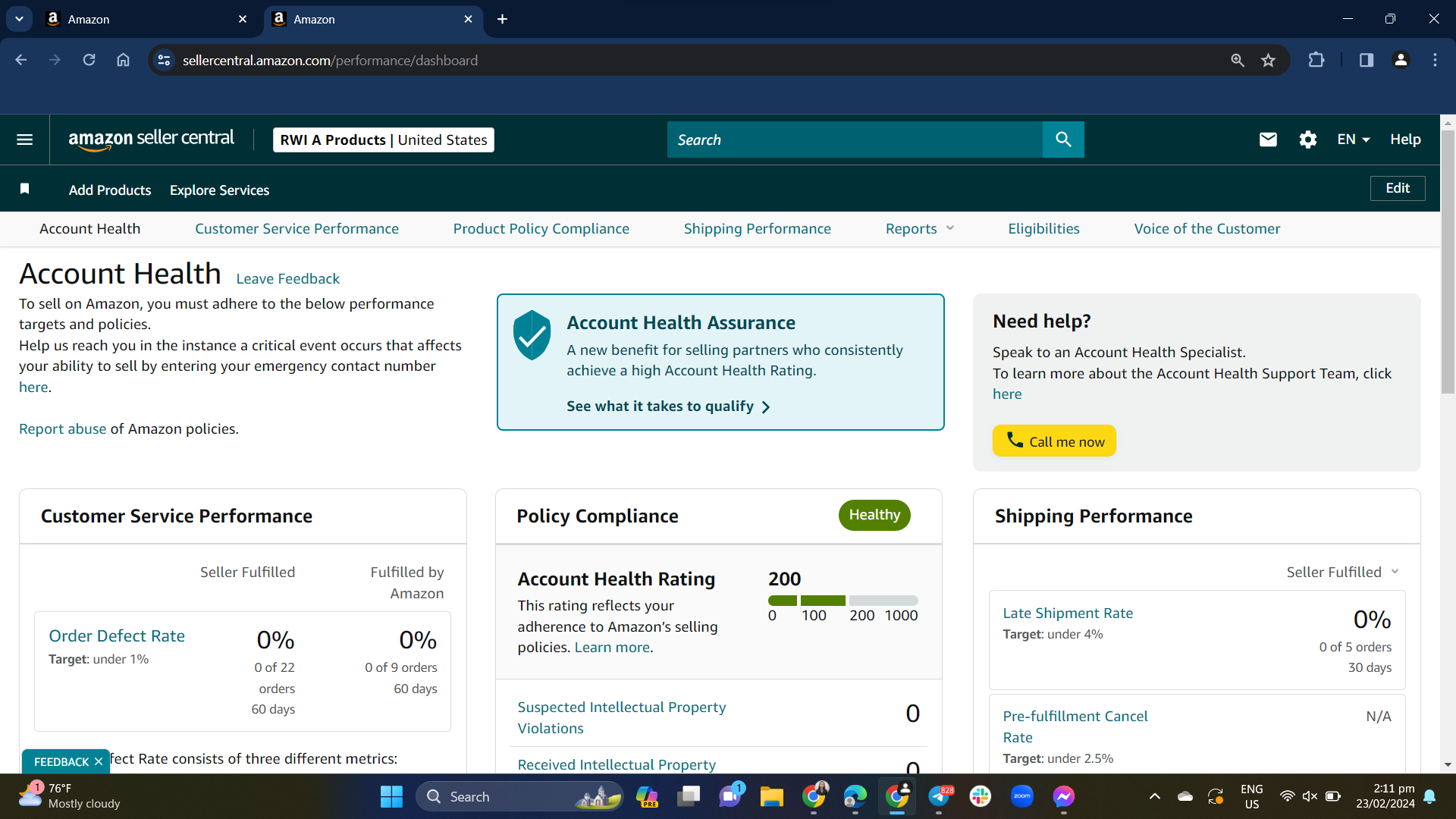Screen dimensions: 1456x819
Task: Open the browser profile icon
Action: click(x=1401, y=60)
